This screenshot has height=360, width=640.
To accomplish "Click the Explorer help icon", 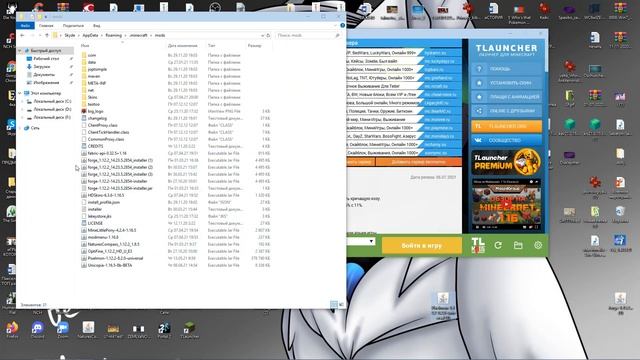I will [x=342, y=26].
